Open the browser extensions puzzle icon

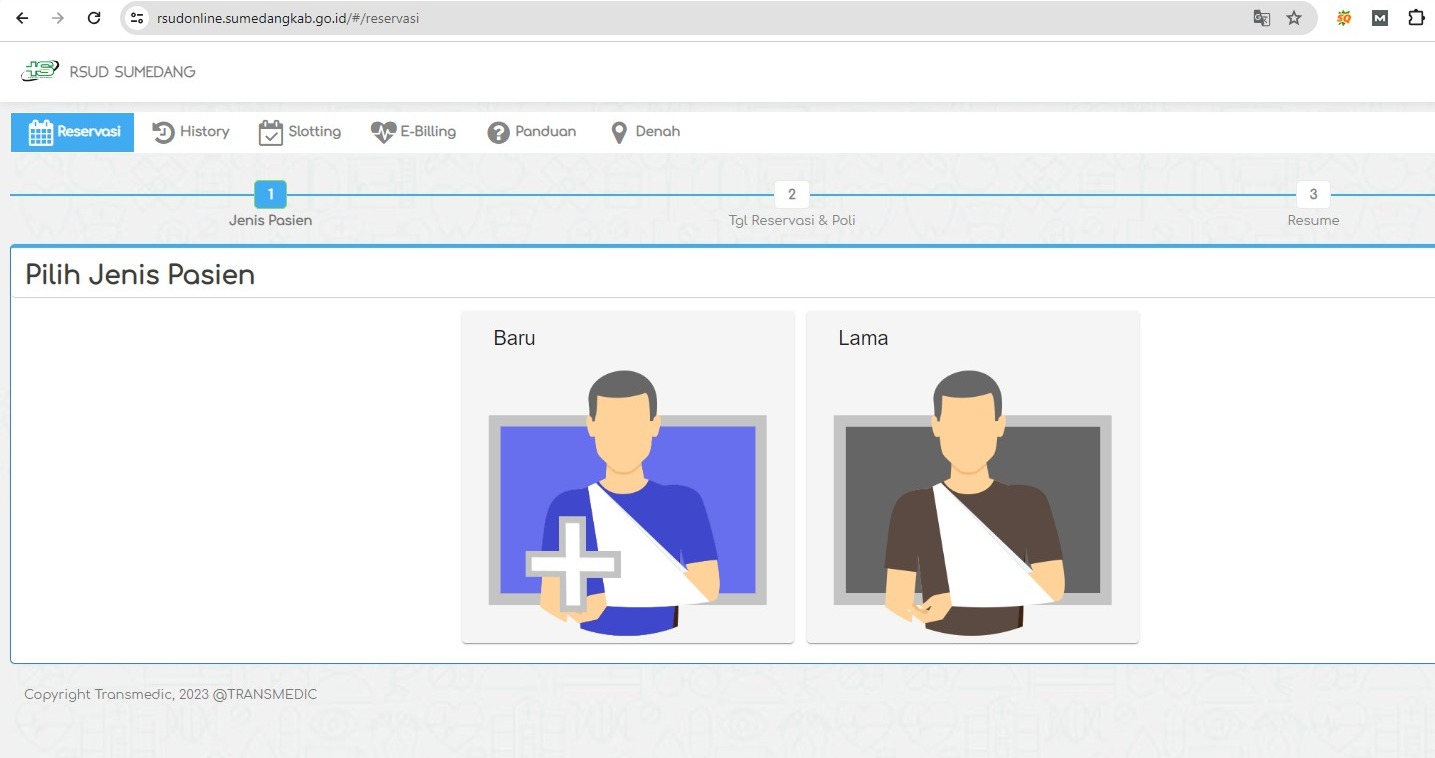[x=1416, y=18]
